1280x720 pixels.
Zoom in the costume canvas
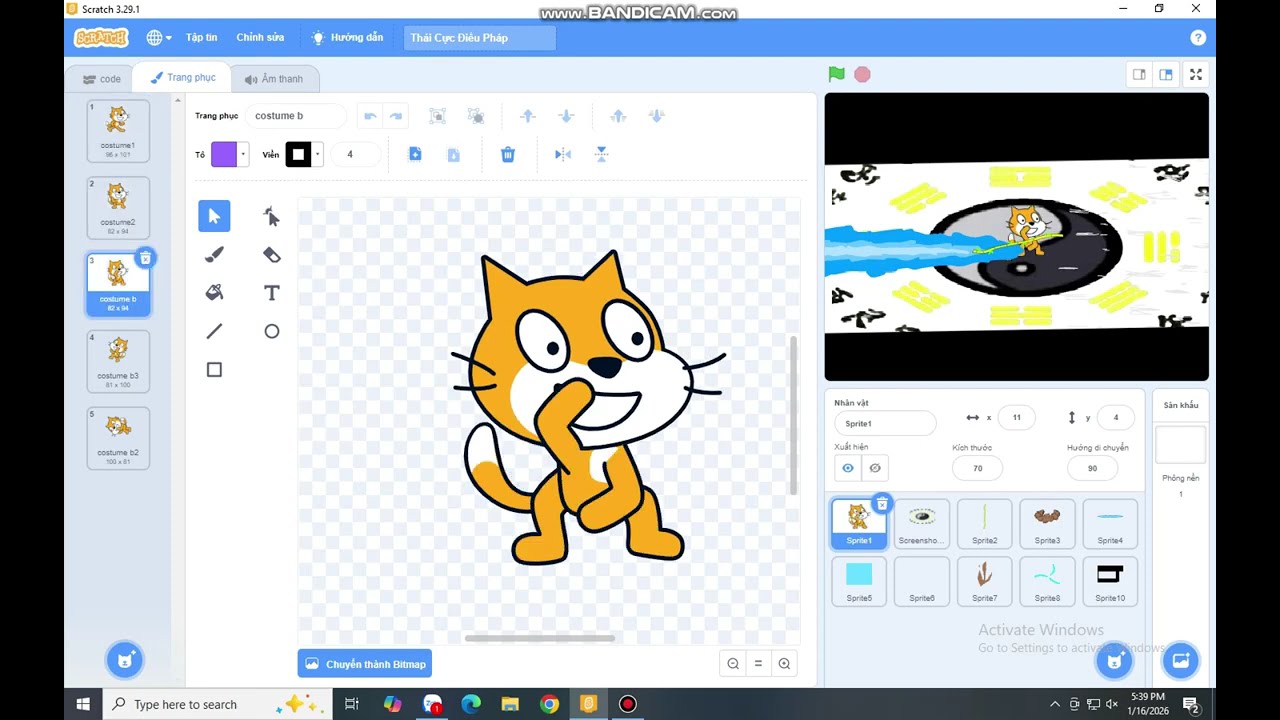pyautogui.click(x=784, y=663)
